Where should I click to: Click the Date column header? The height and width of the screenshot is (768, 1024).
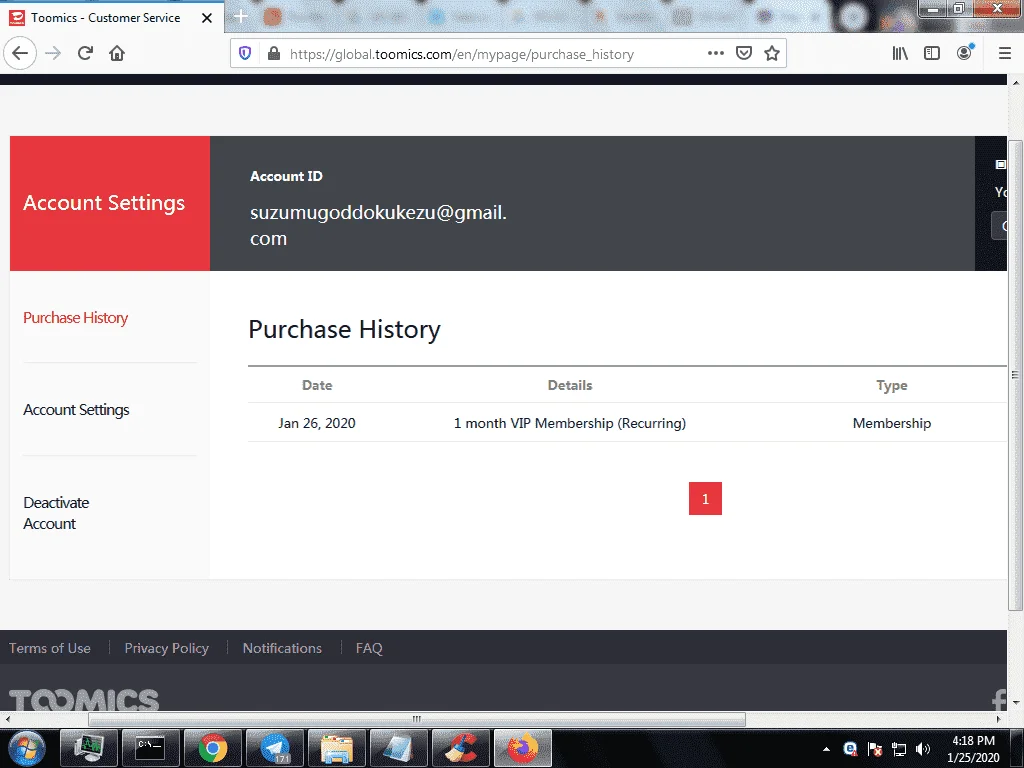click(x=317, y=385)
